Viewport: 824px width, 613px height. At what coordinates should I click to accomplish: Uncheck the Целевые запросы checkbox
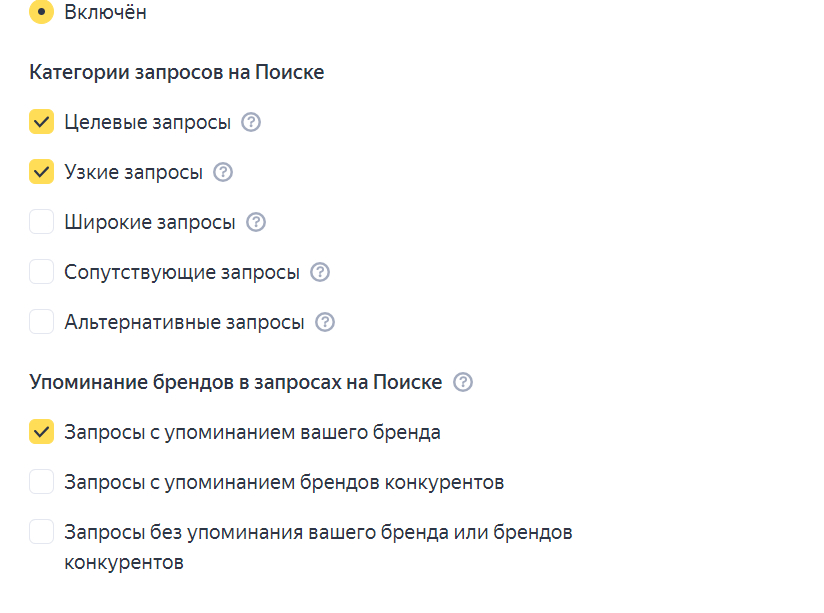click(x=41, y=122)
